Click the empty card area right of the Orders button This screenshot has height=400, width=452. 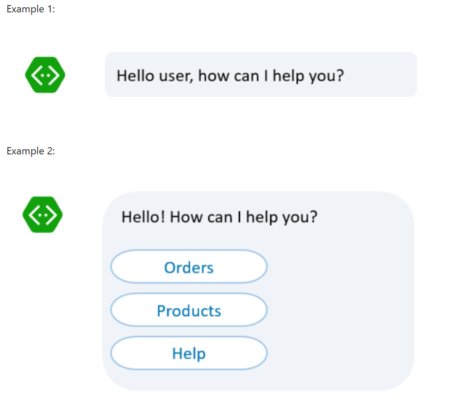click(340, 267)
